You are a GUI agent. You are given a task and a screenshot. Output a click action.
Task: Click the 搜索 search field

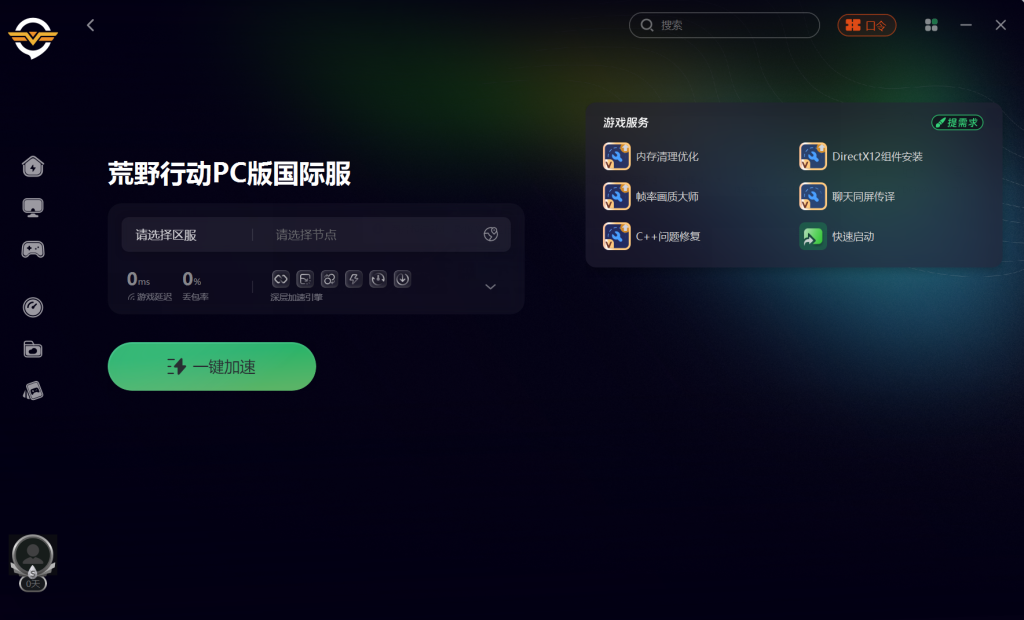tap(724, 25)
